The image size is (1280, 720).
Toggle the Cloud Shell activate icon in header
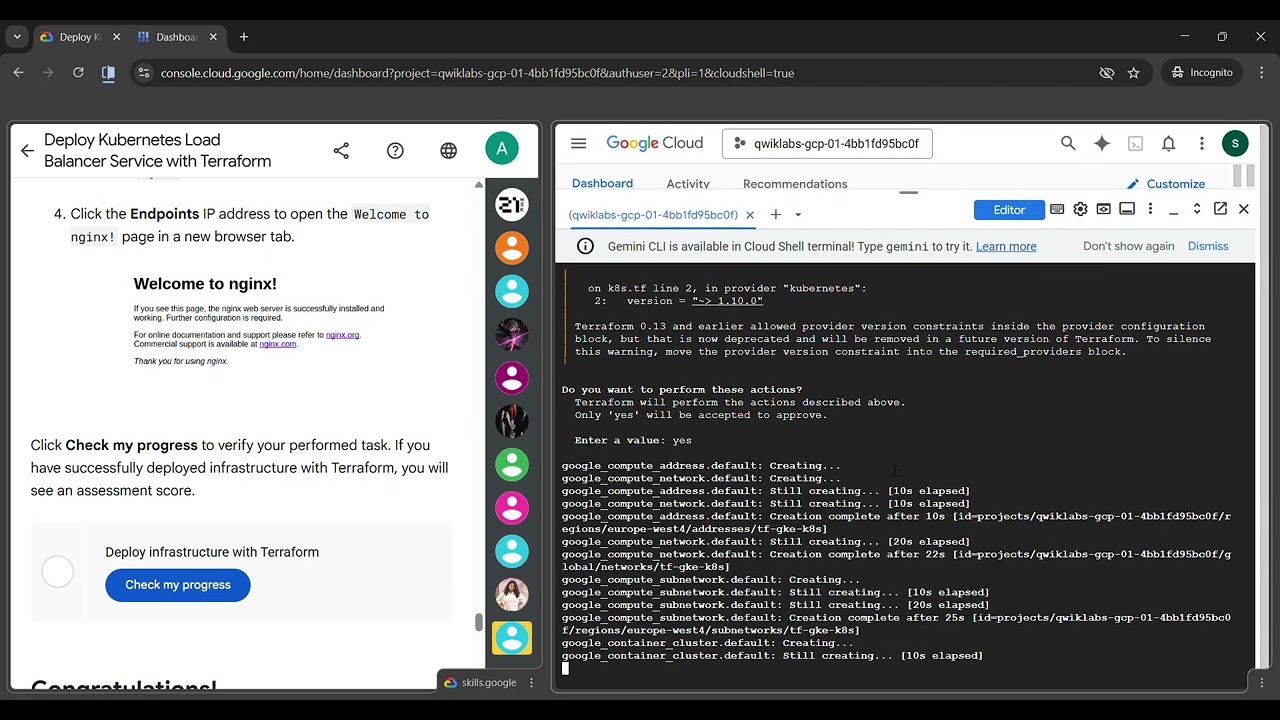[1135, 144]
